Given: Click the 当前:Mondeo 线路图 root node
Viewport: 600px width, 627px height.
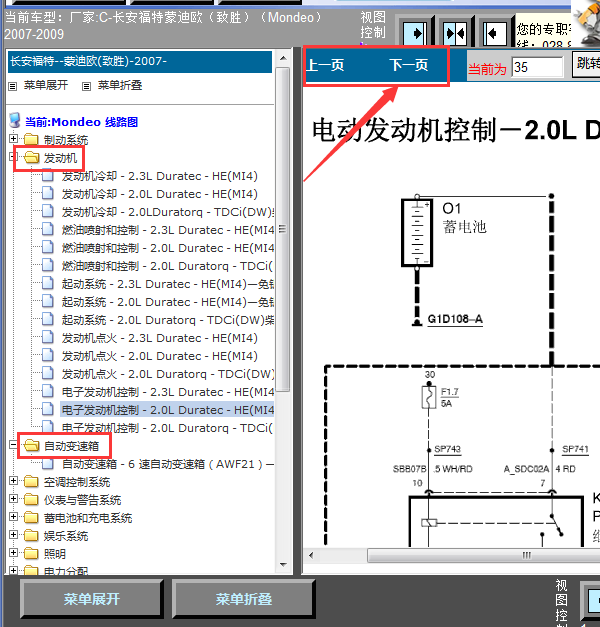Looking at the screenshot, I should (82, 122).
